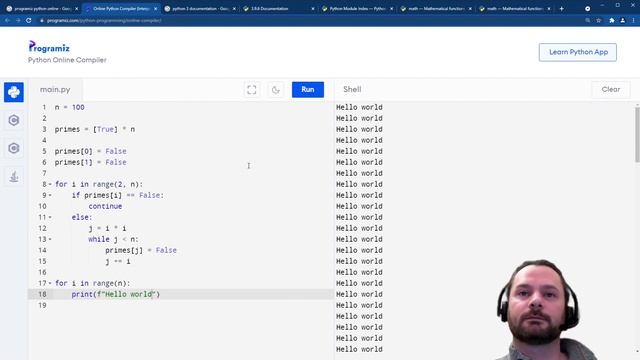Open the page zoom magnifier icon
Viewport: 640px width, 360px height.
[588, 20]
